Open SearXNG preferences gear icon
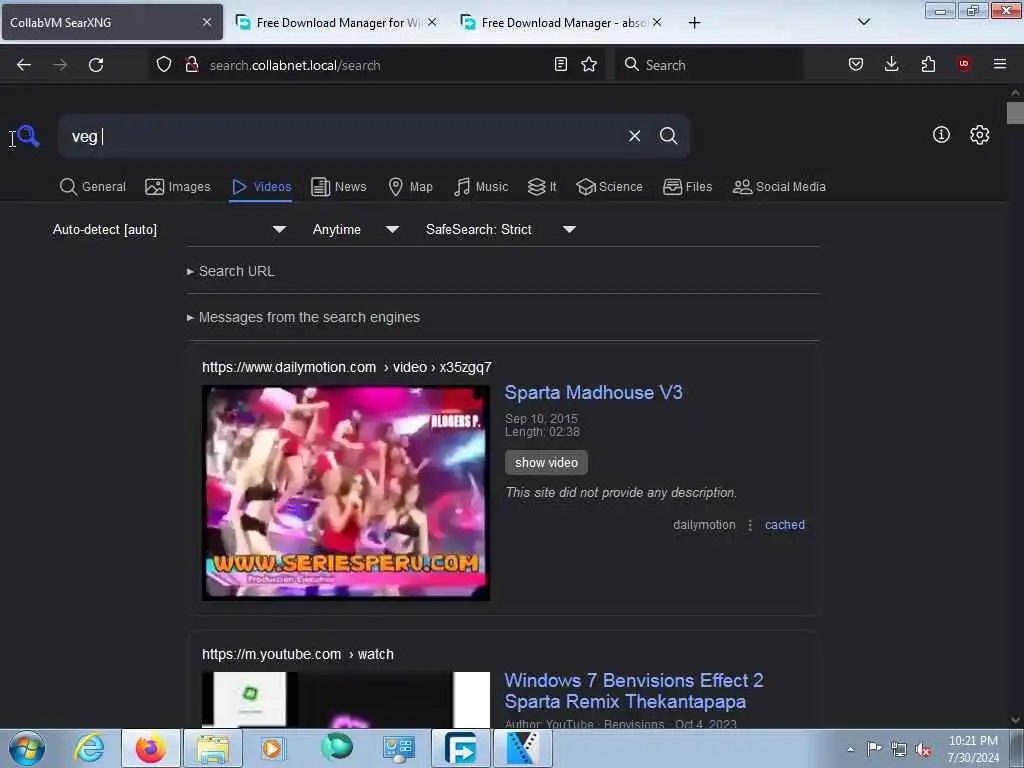The height and width of the screenshot is (768, 1024). click(979, 135)
